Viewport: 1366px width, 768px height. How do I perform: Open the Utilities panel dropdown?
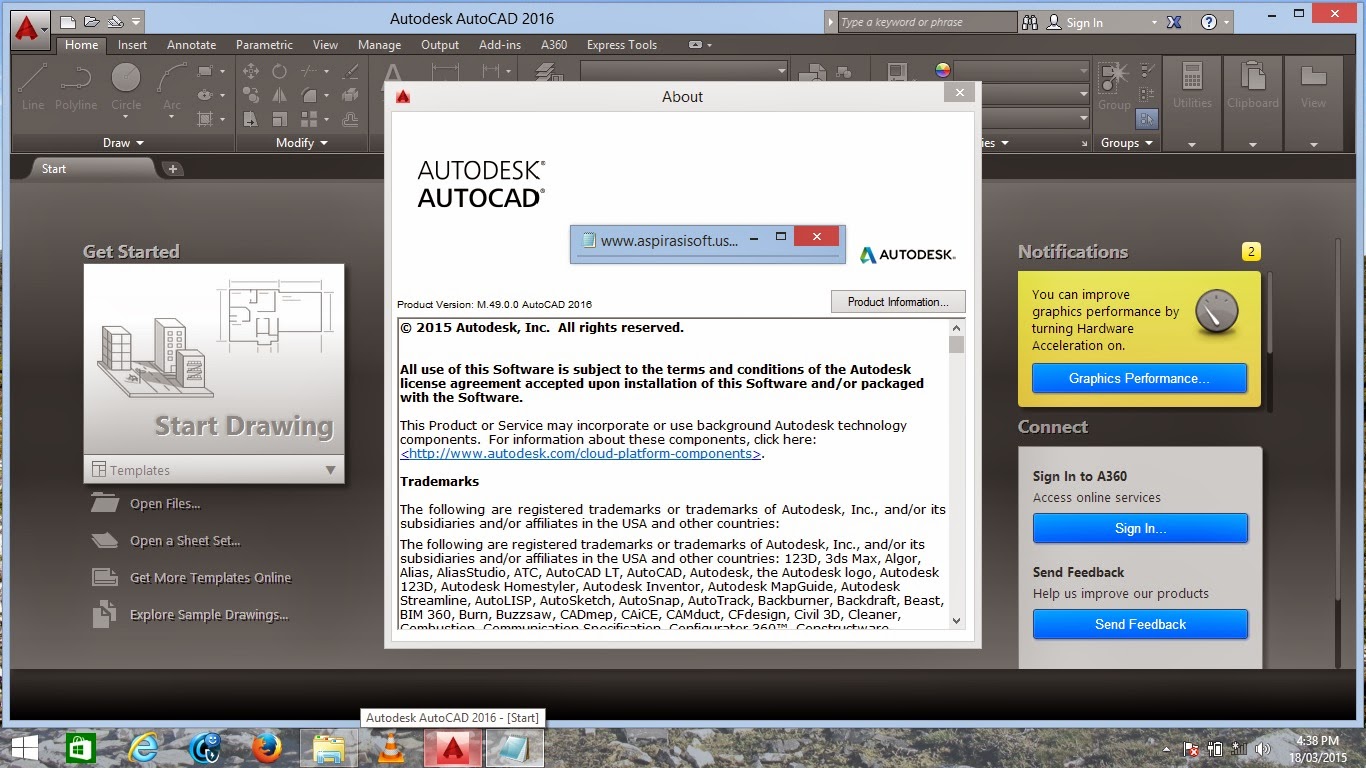click(x=1192, y=145)
